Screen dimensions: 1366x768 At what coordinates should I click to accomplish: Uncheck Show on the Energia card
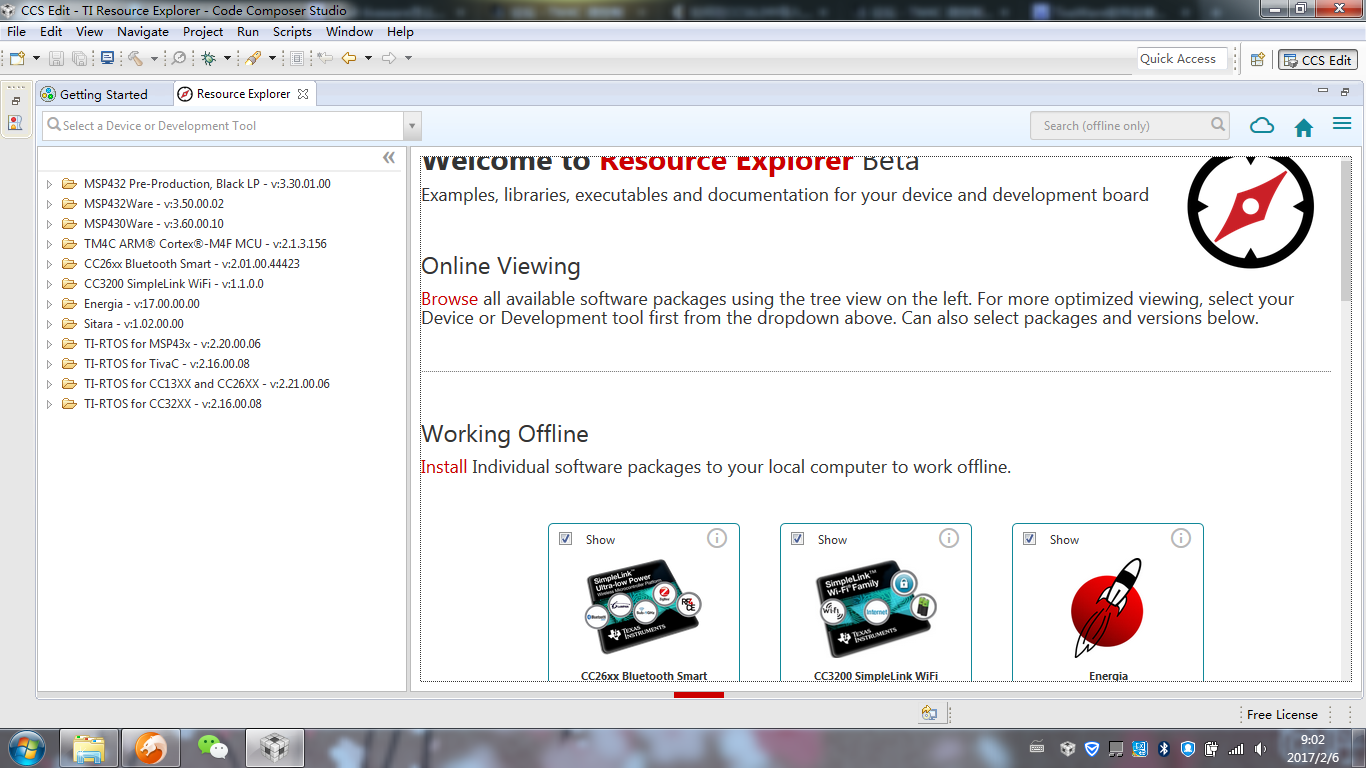(x=1030, y=539)
